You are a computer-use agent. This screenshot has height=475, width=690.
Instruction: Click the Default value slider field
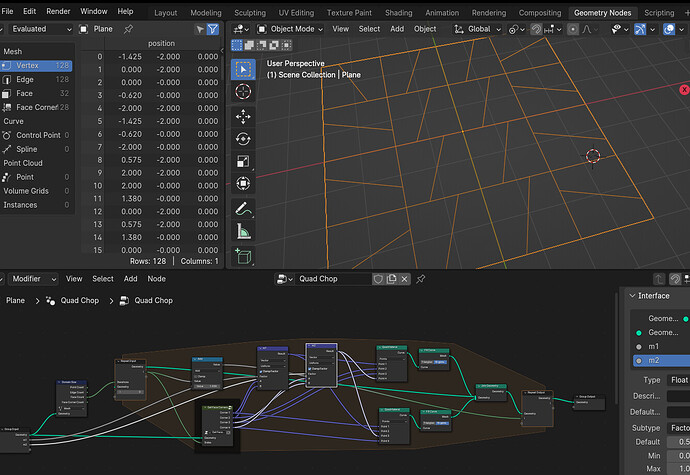[x=678, y=442]
